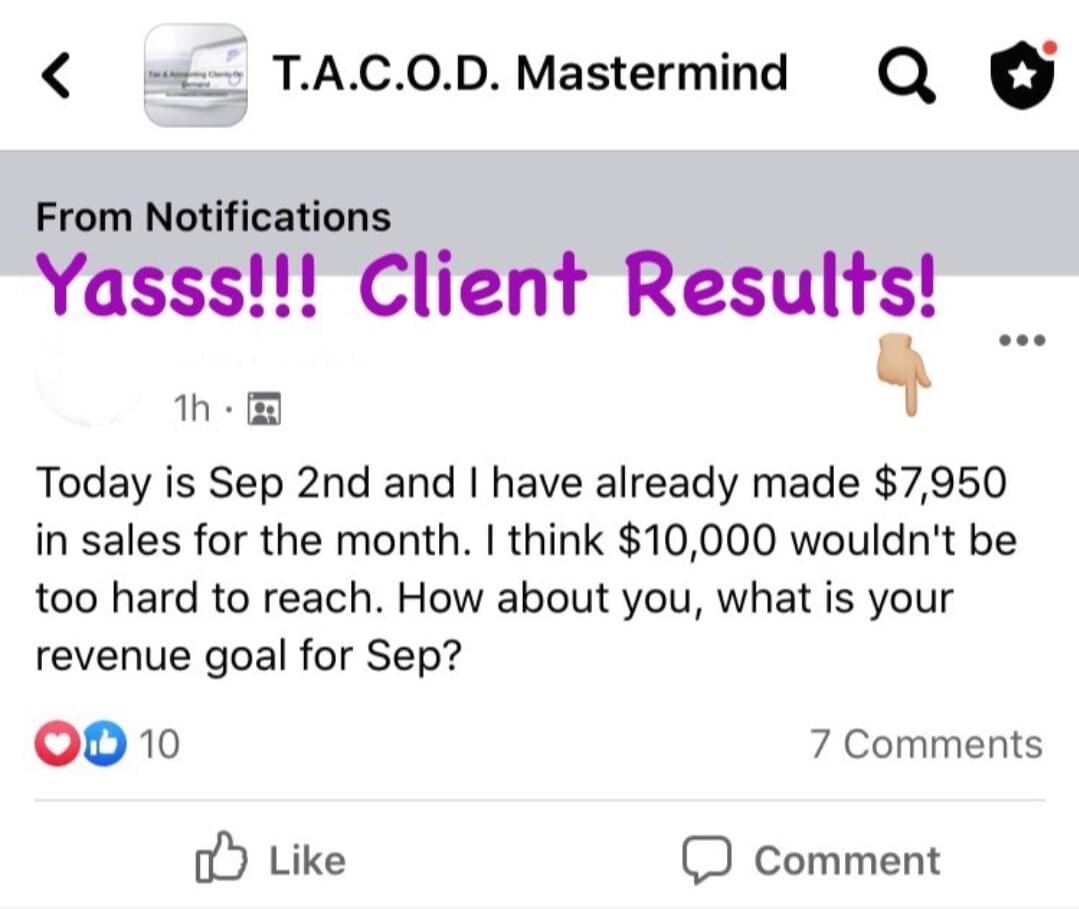Tap the From Notifications header bar
Viewport: 1079px width, 909px height.
540,213
